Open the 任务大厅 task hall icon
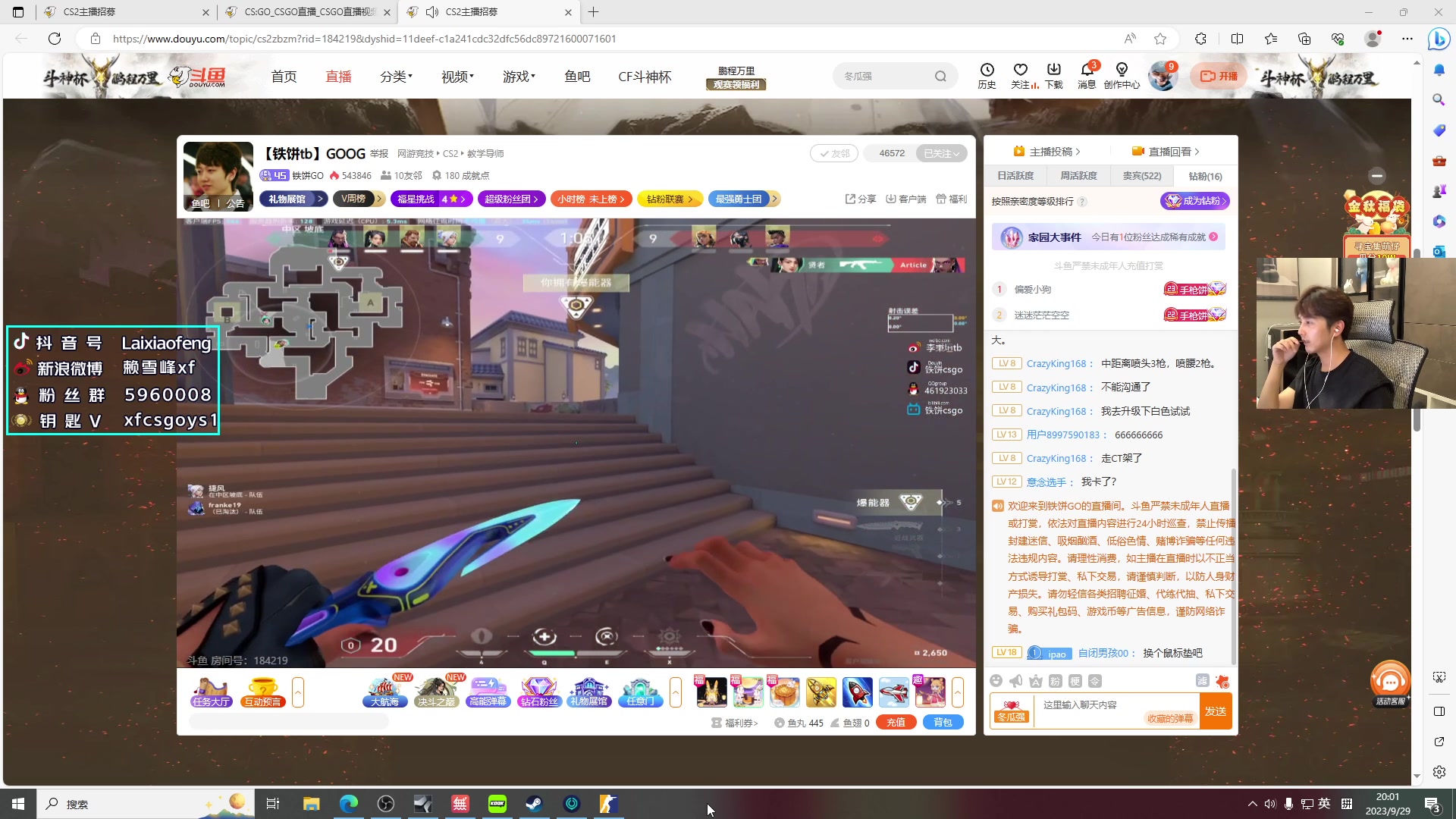1456x819 pixels. pyautogui.click(x=212, y=692)
